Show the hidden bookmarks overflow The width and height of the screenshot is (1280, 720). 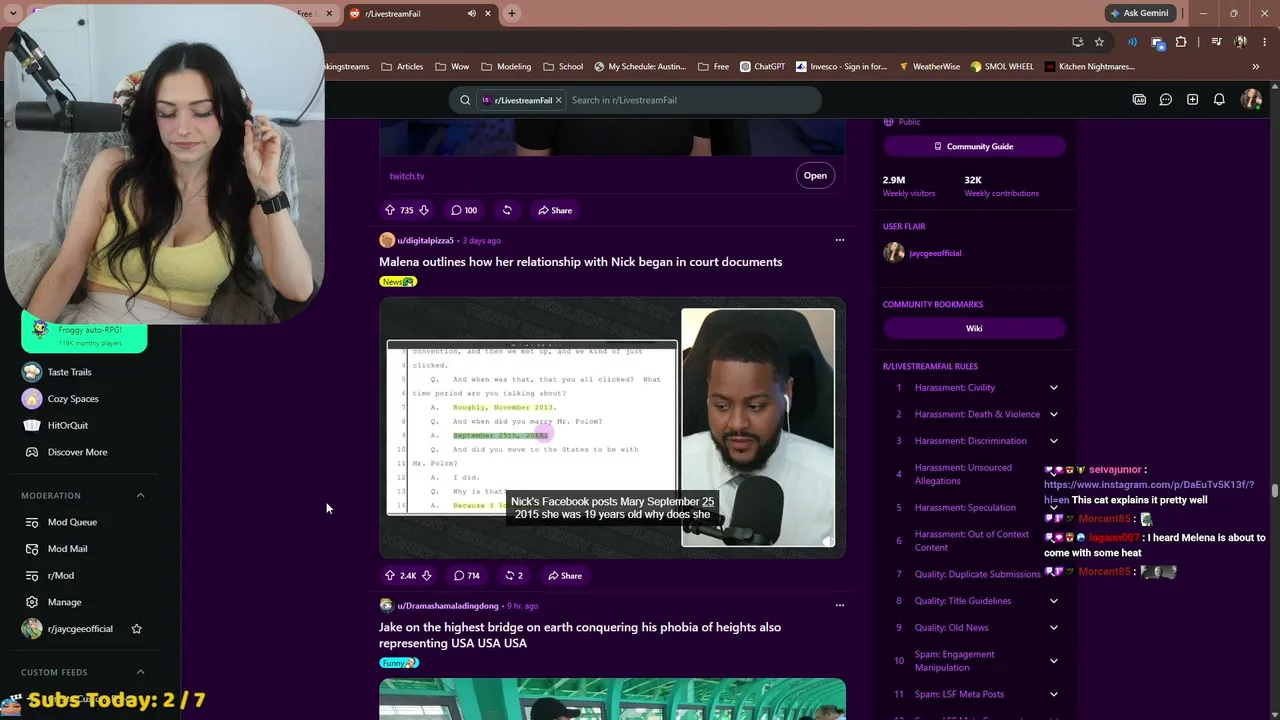click(1255, 67)
